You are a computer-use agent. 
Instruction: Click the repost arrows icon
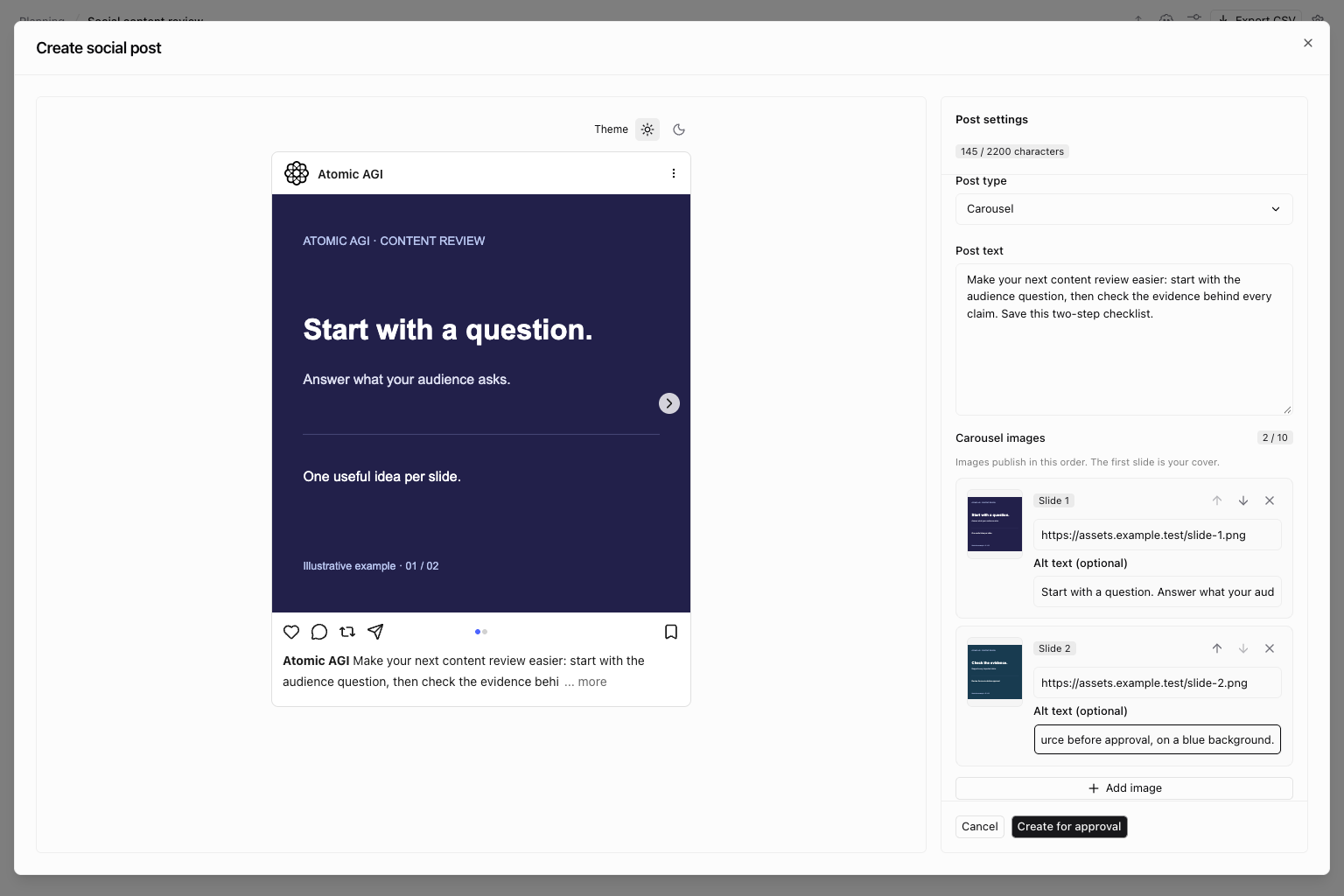(347, 632)
